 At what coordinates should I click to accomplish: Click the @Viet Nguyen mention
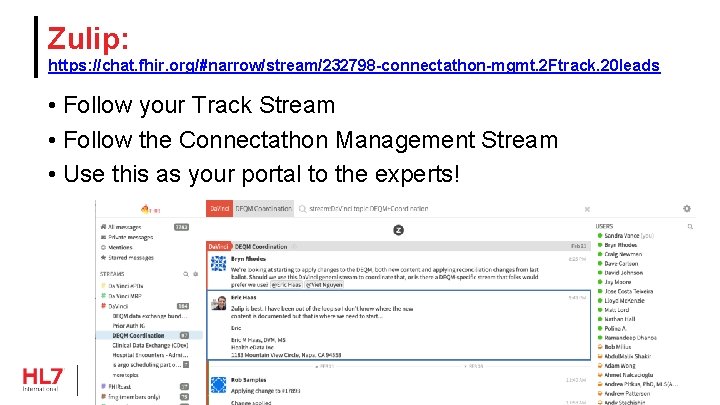[324, 285]
